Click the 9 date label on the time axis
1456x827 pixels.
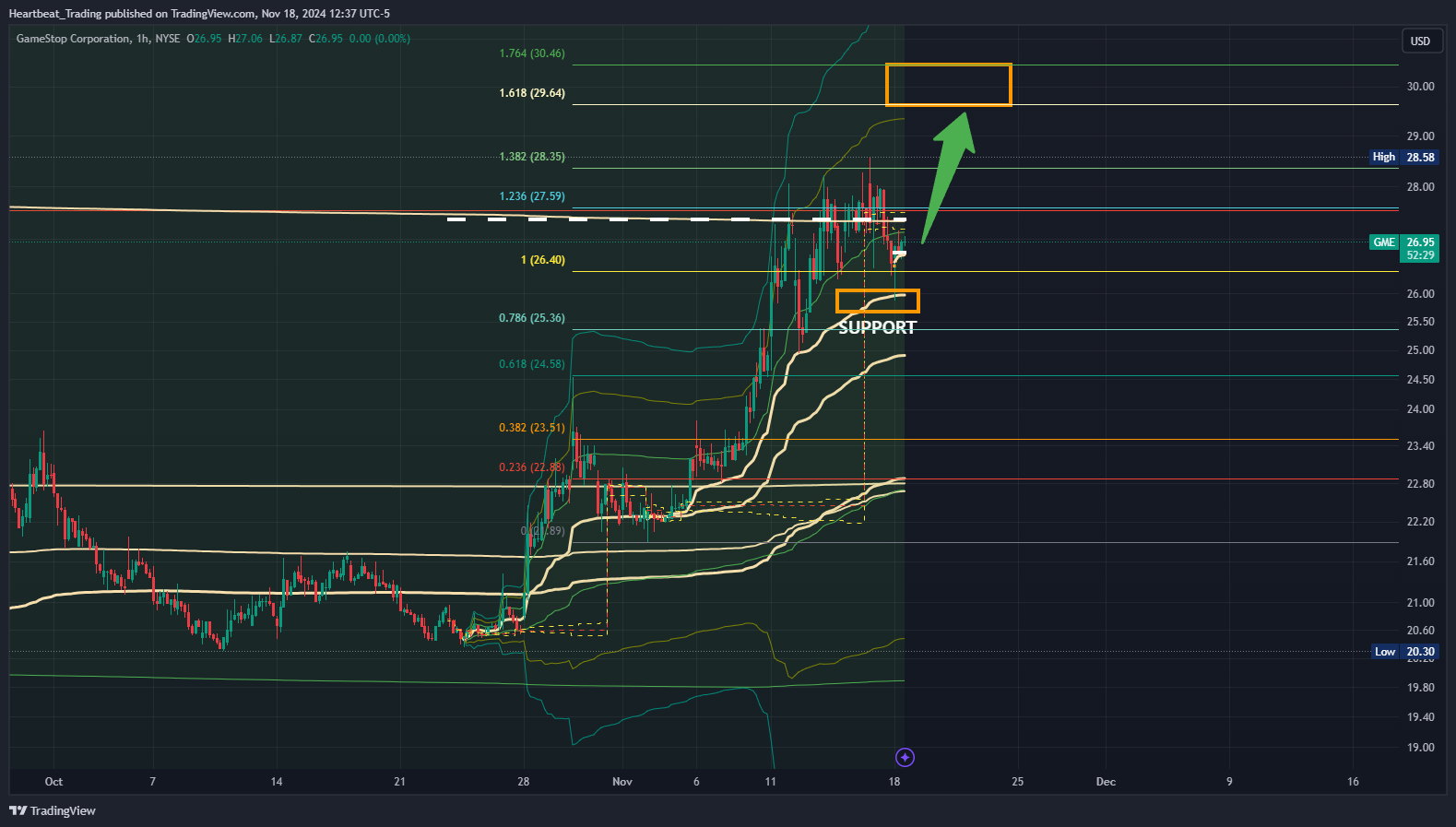click(x=1229, y=782)
